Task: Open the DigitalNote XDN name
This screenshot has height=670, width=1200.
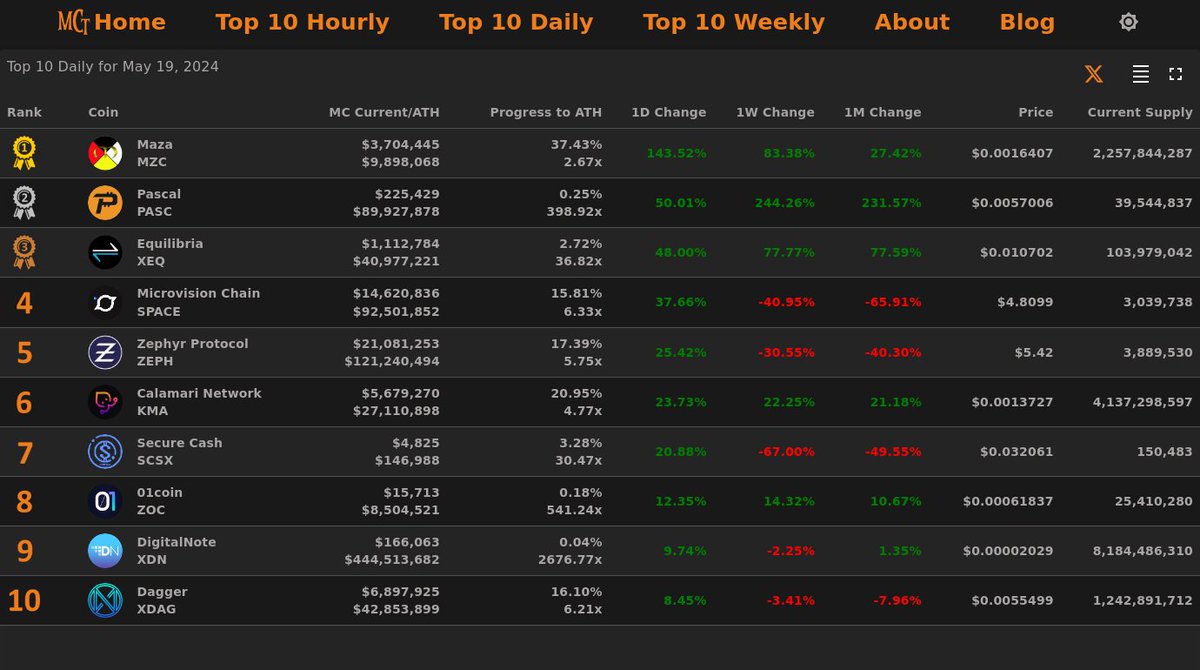Action: click(x=177, y=551)
